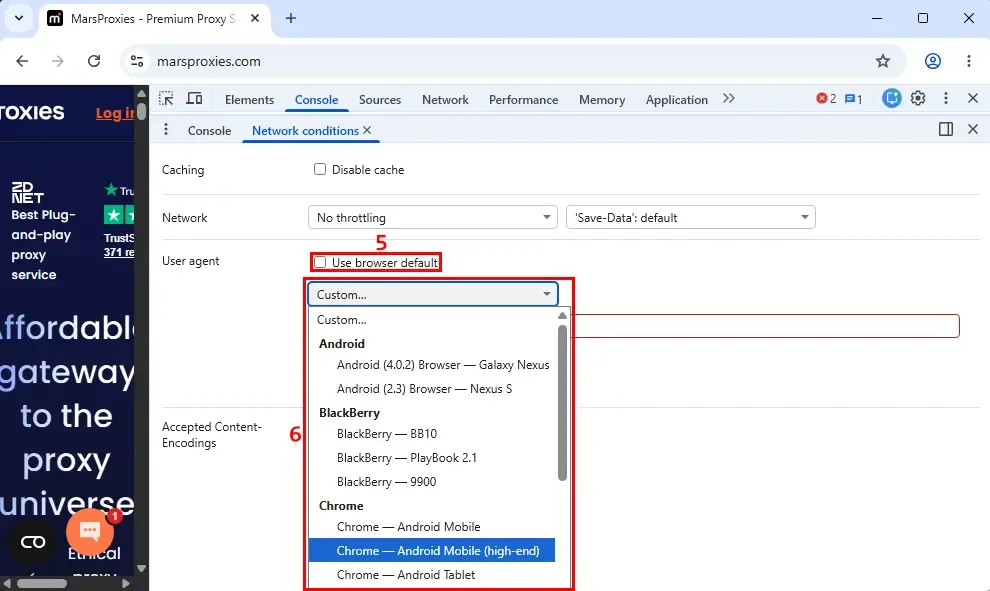Close the DevTools panel
This screenshot has height=591, width=990.
tap(973, 98)
